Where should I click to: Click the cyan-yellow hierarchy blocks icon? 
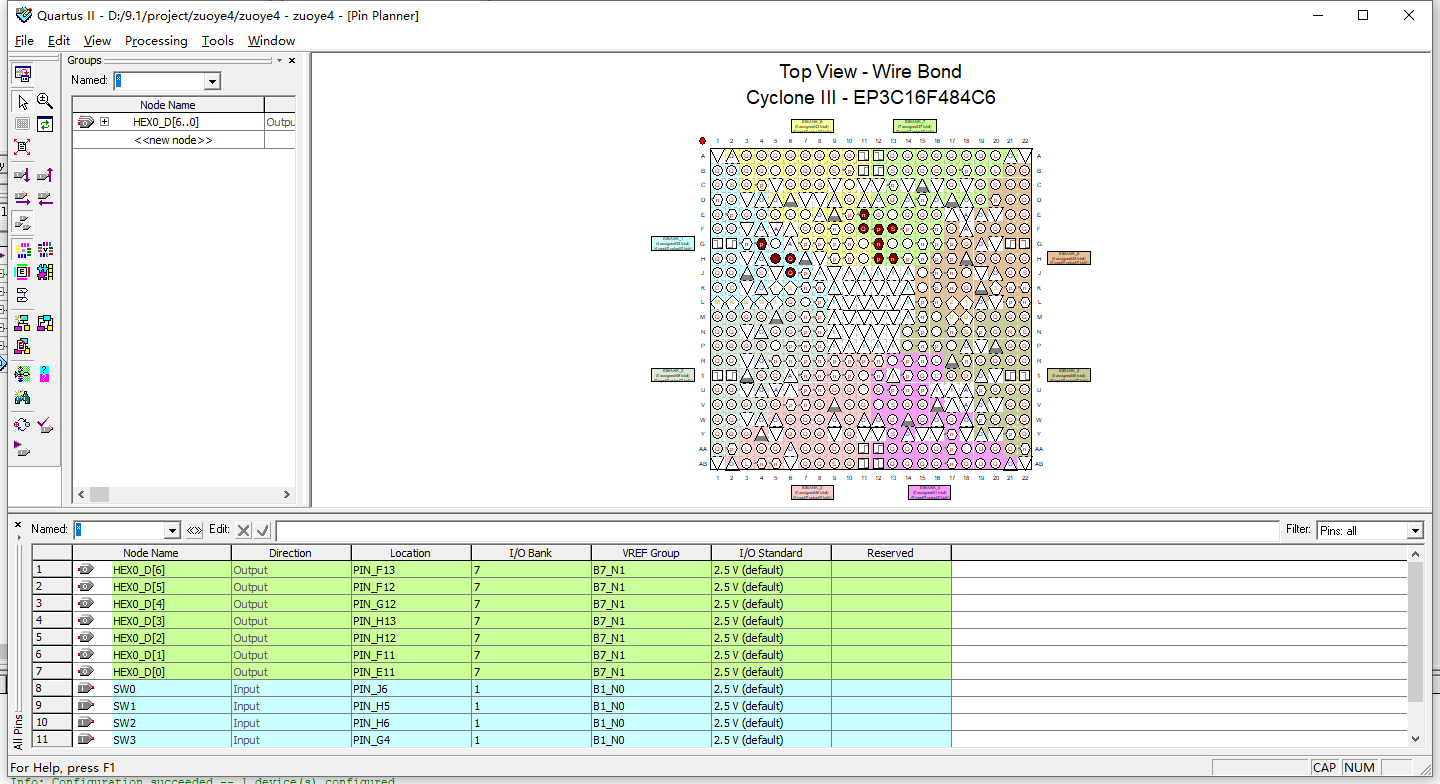45,323
